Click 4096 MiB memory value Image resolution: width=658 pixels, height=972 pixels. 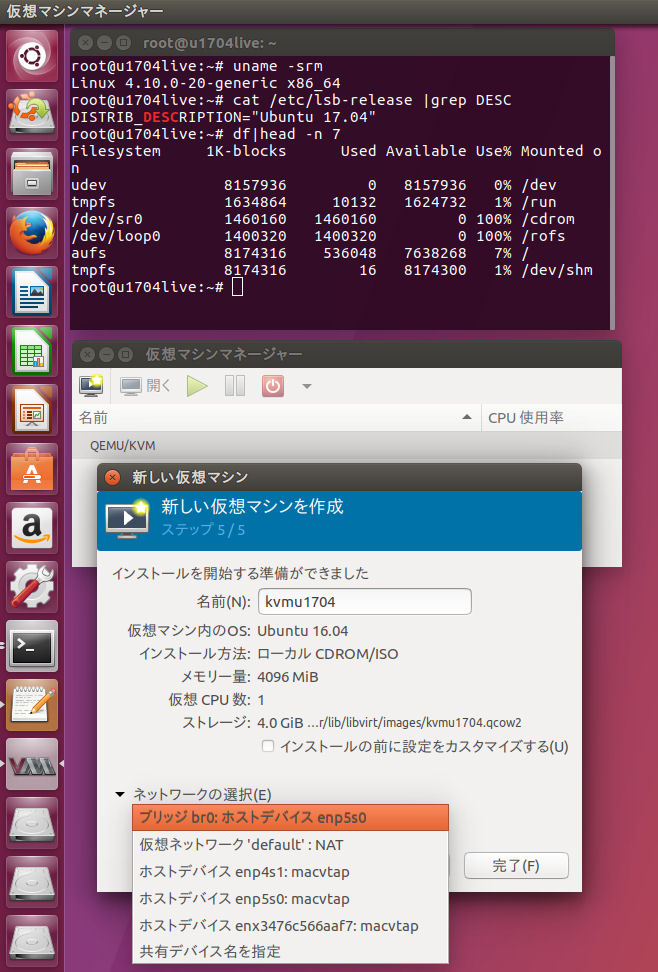(x=288, y=677)
